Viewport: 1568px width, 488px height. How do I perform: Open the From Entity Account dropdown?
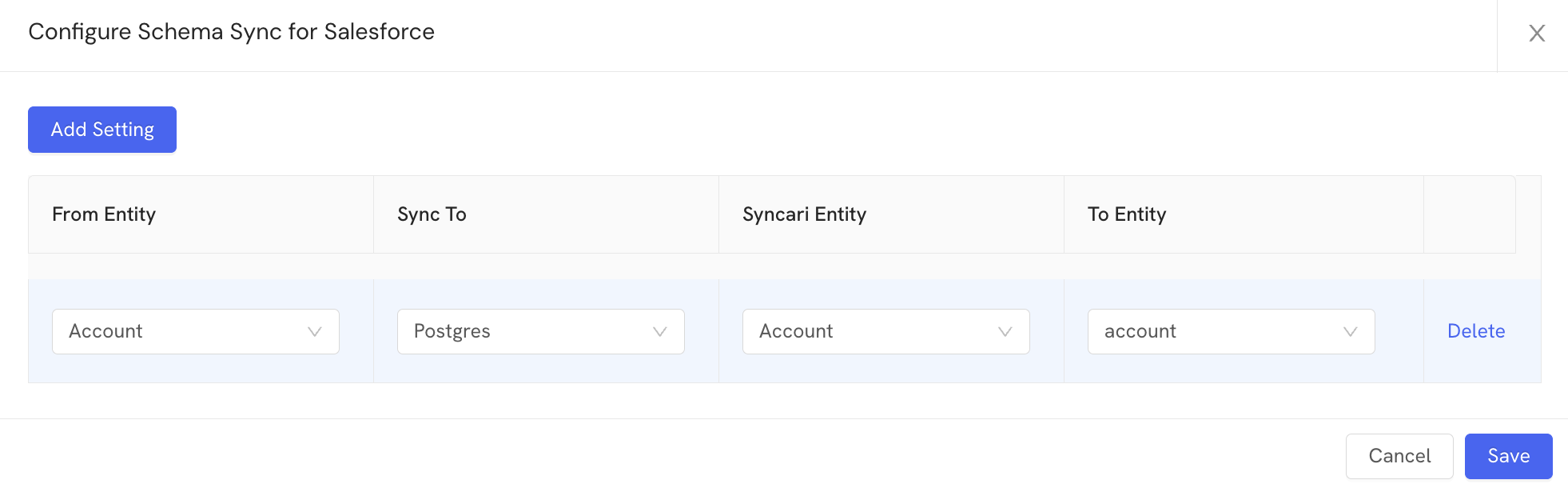click(196, 331)
